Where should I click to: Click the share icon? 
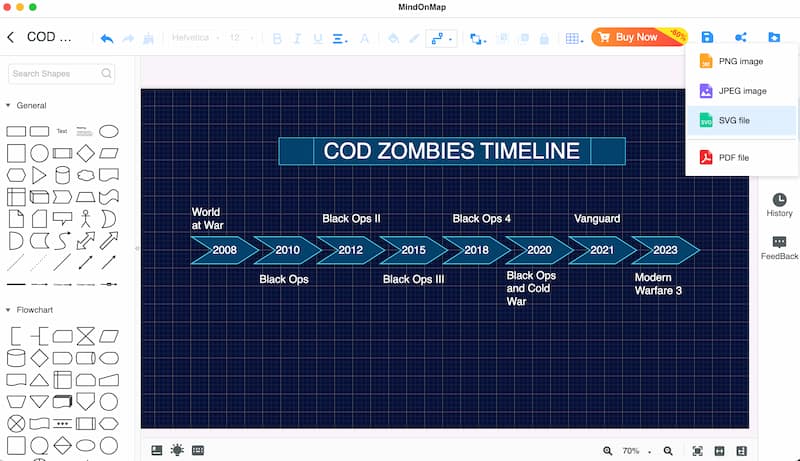[x=741, y=37]
